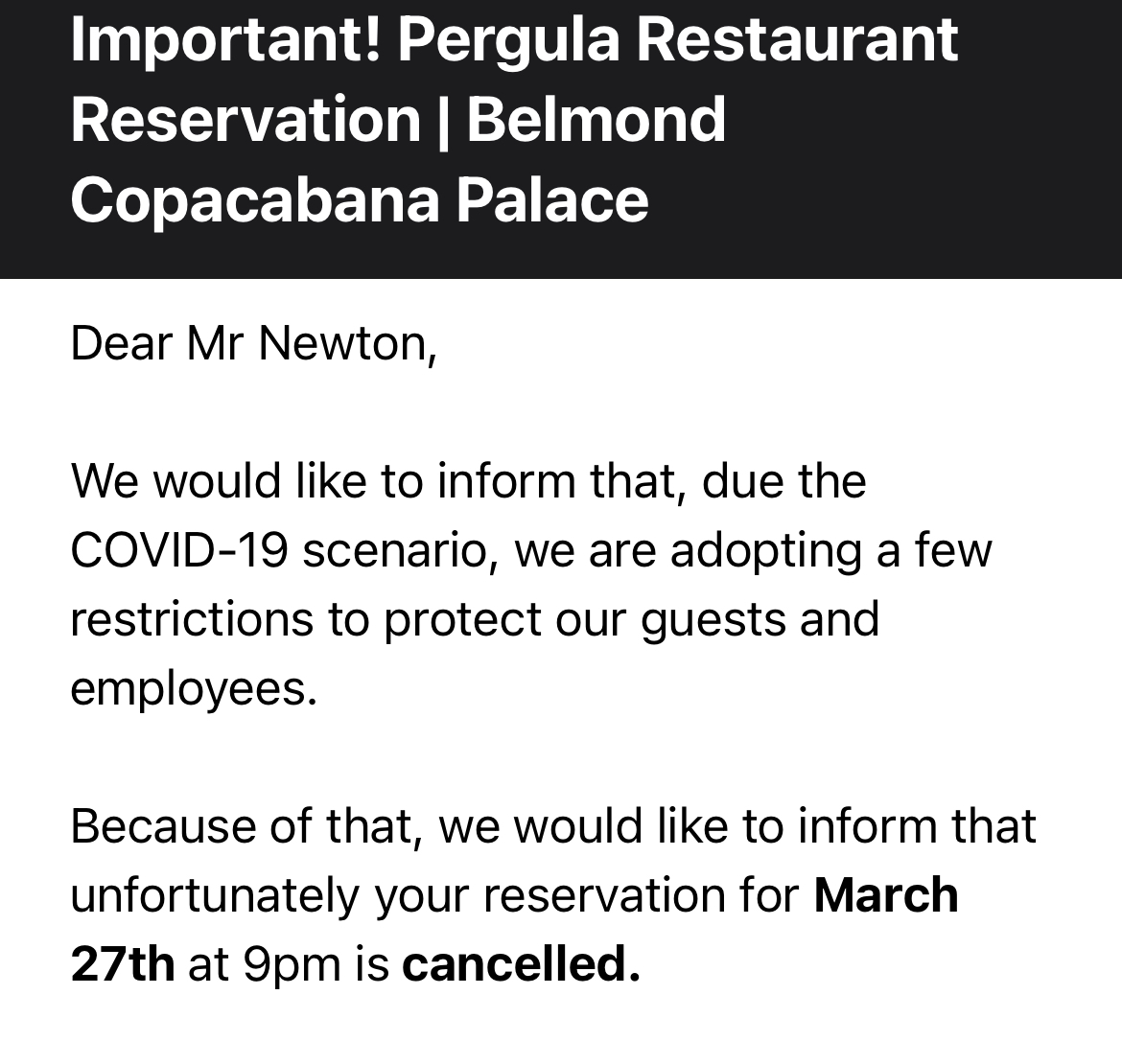The height and width of the screenshot is (1064, 1122).
Task: Click Pergula Restaurant in the email subject
Action: click(x=678, y=41)
